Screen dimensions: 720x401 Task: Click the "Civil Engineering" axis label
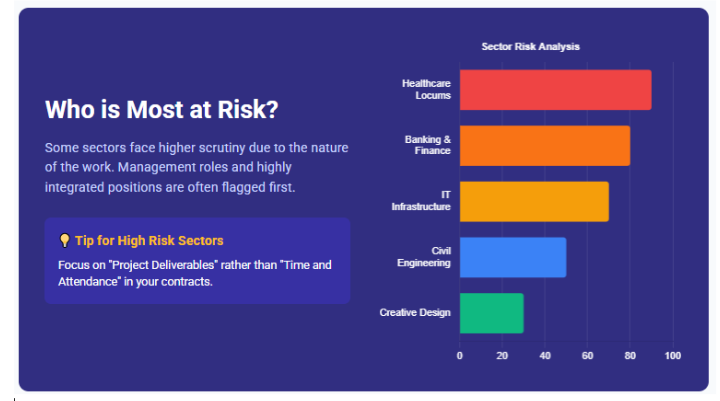click(x=426, y=257)
